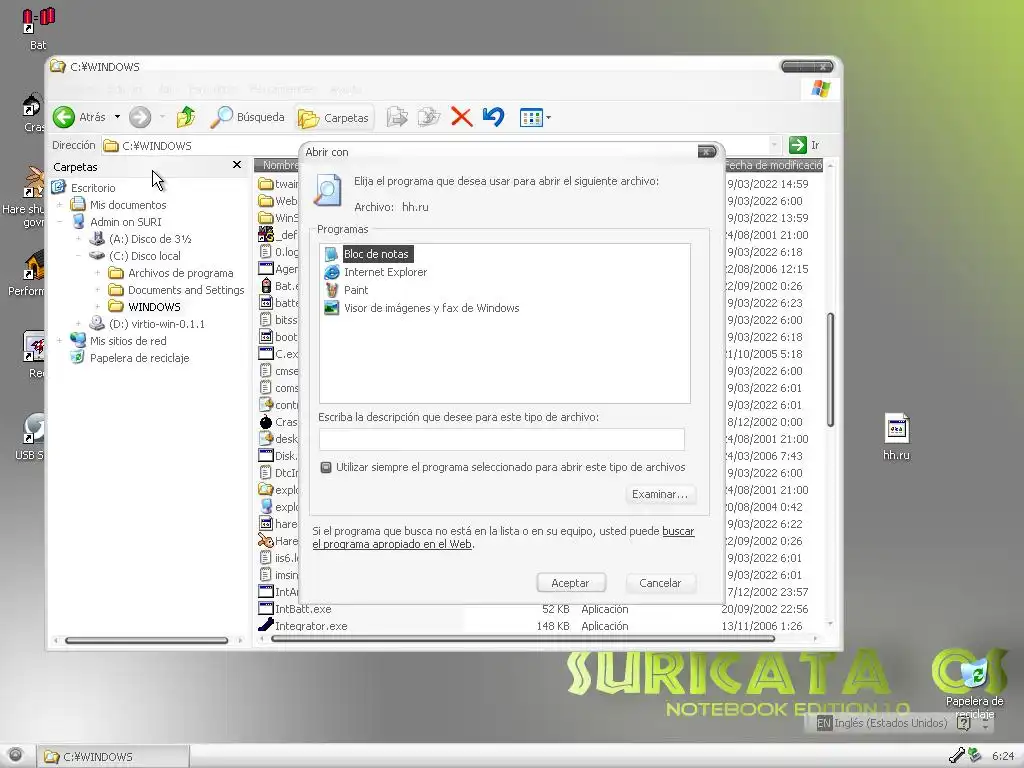This screenshot has height=768, width=1024.
Task: Click the pen tray icon near clock
Action: 957,756
